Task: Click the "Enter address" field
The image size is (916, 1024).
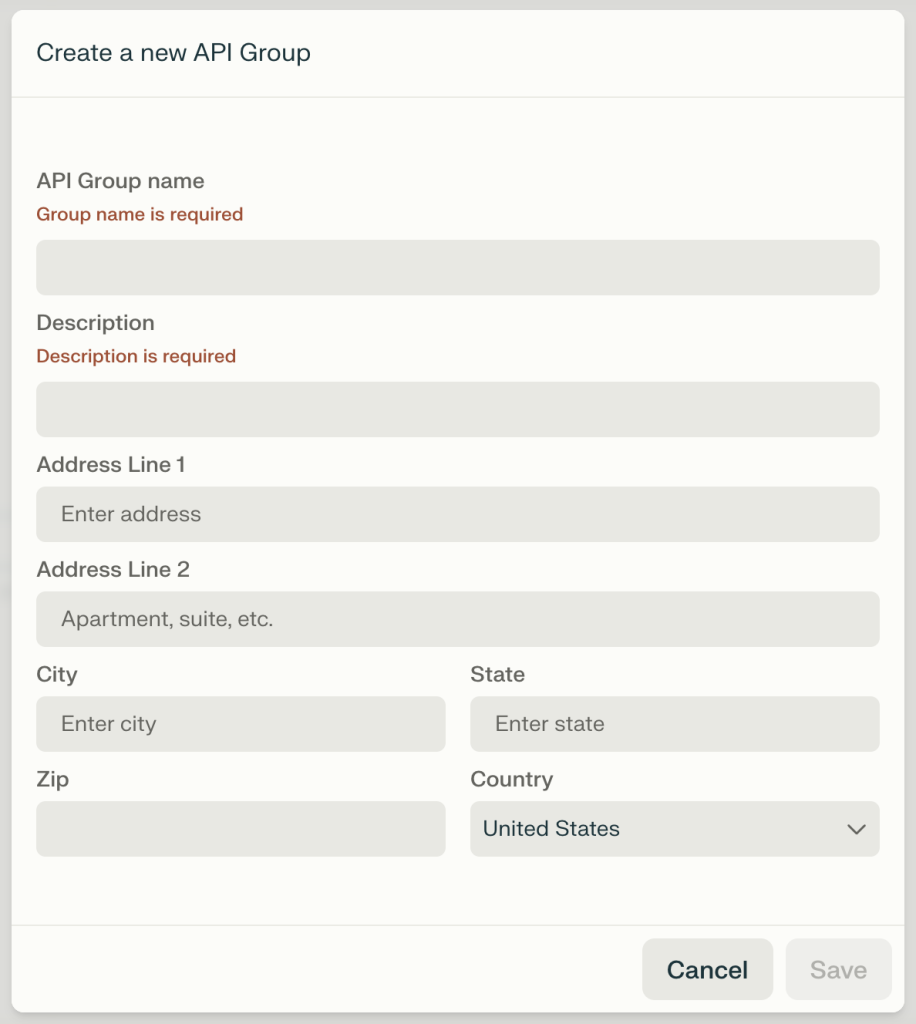Action: coord(458,514)
